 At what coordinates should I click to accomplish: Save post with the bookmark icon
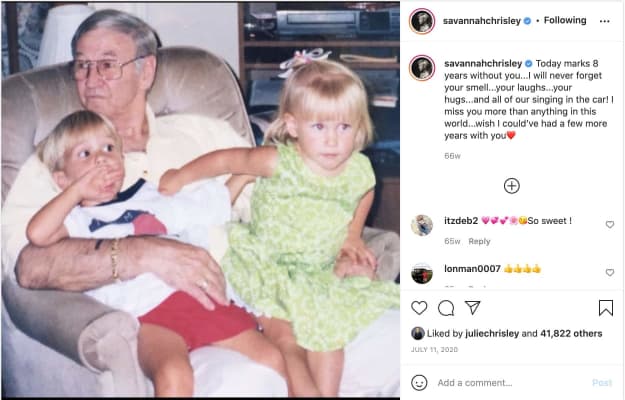pyautogui.click(x=606, y=308)
